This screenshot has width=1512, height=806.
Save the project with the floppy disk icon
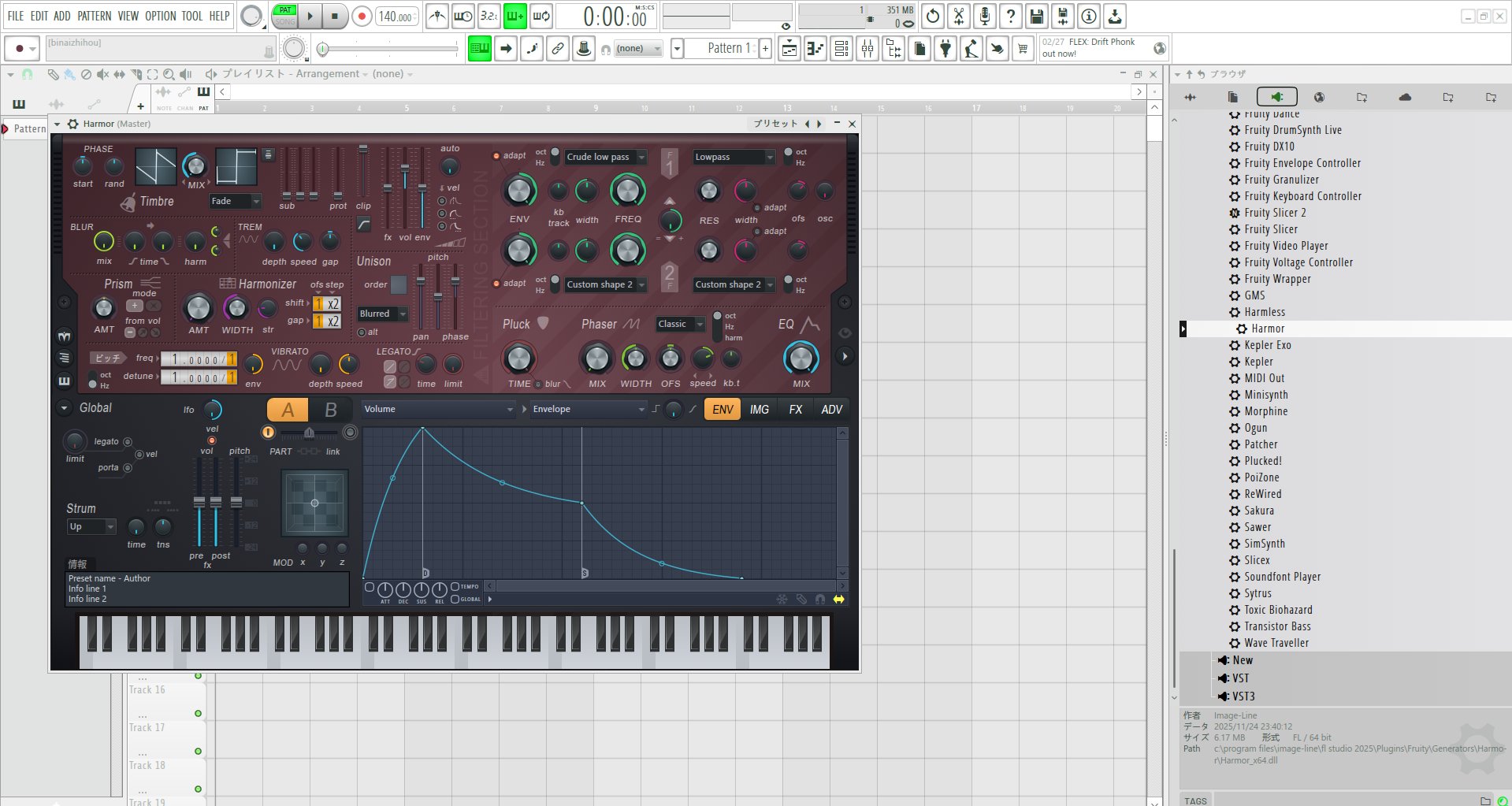pyautogui.click(x=1037, y=16)
